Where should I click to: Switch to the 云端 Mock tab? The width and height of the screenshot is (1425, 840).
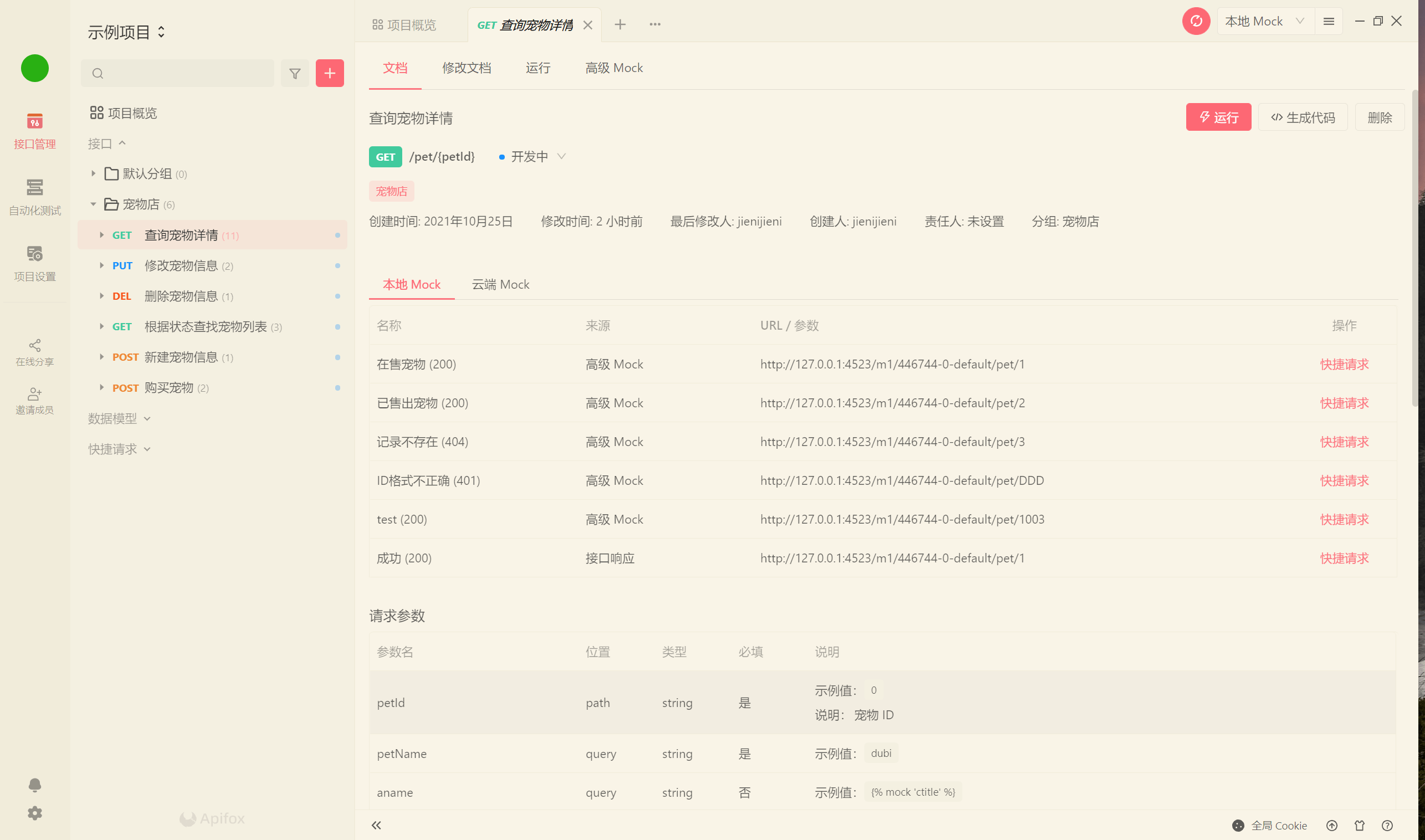point(500,284)
